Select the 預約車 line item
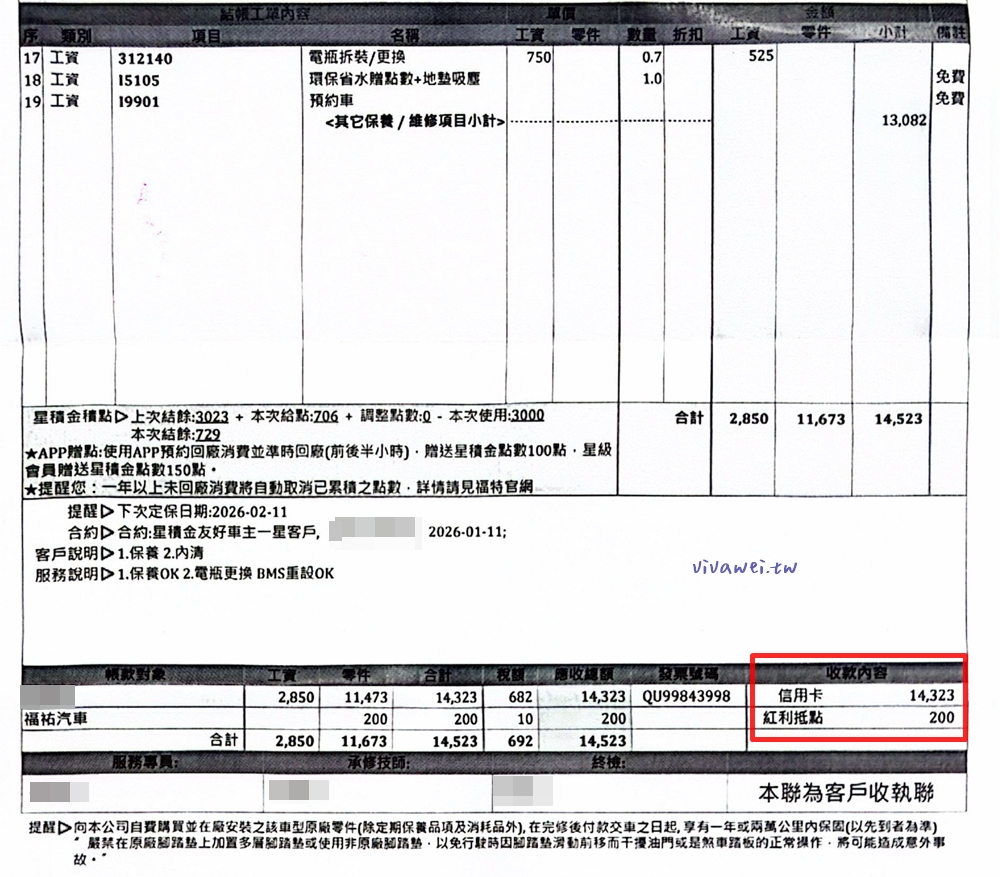 [x=333, y=100]
